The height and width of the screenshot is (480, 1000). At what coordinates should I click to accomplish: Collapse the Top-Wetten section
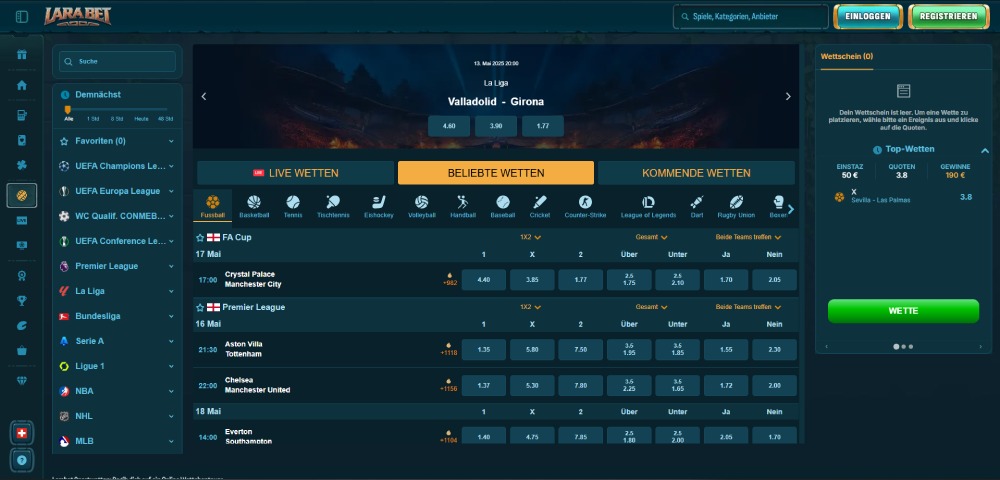coord(984,150)
